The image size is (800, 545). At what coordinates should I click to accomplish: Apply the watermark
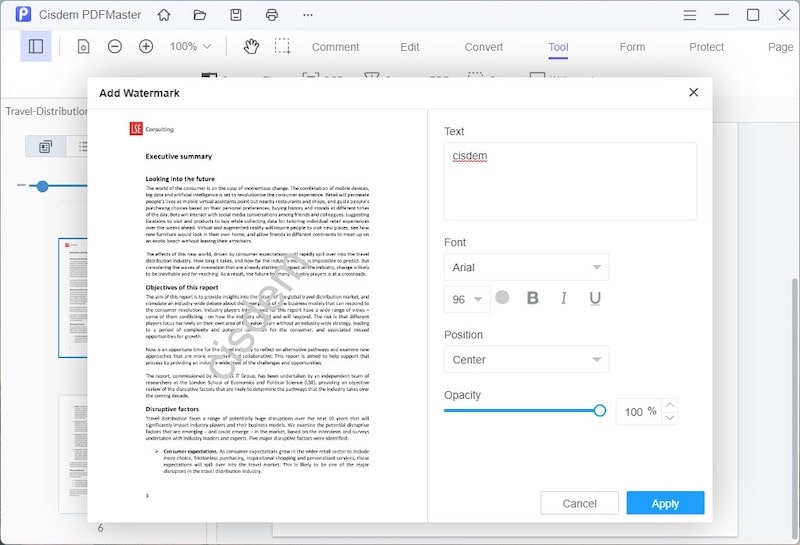(665, 503)
